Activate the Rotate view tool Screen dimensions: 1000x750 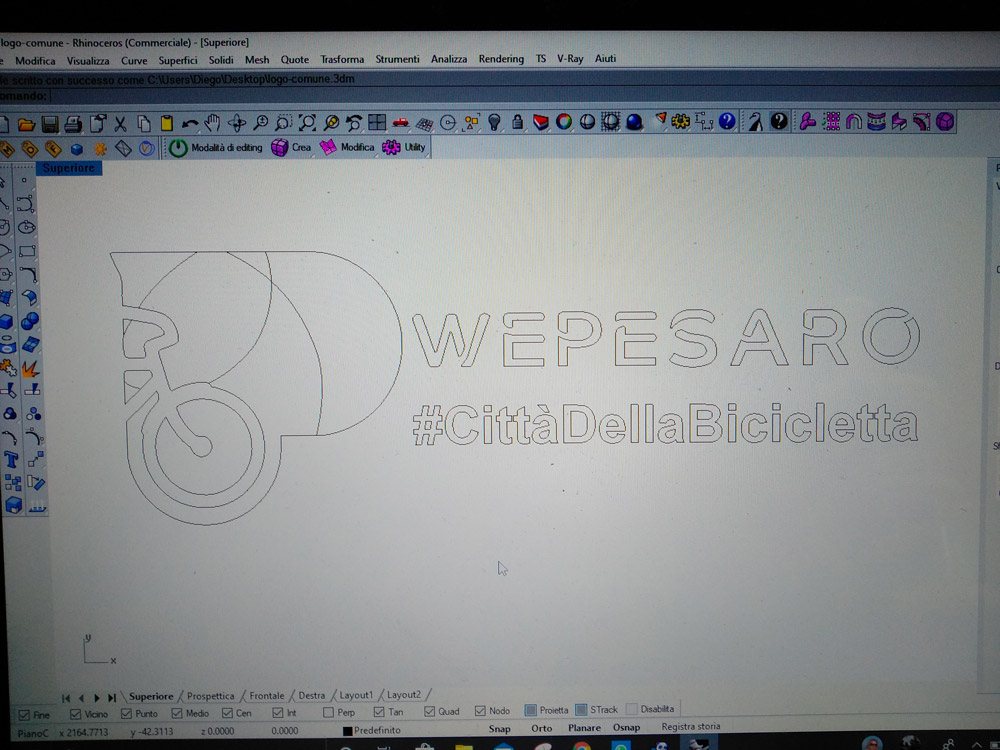(237, 123)
